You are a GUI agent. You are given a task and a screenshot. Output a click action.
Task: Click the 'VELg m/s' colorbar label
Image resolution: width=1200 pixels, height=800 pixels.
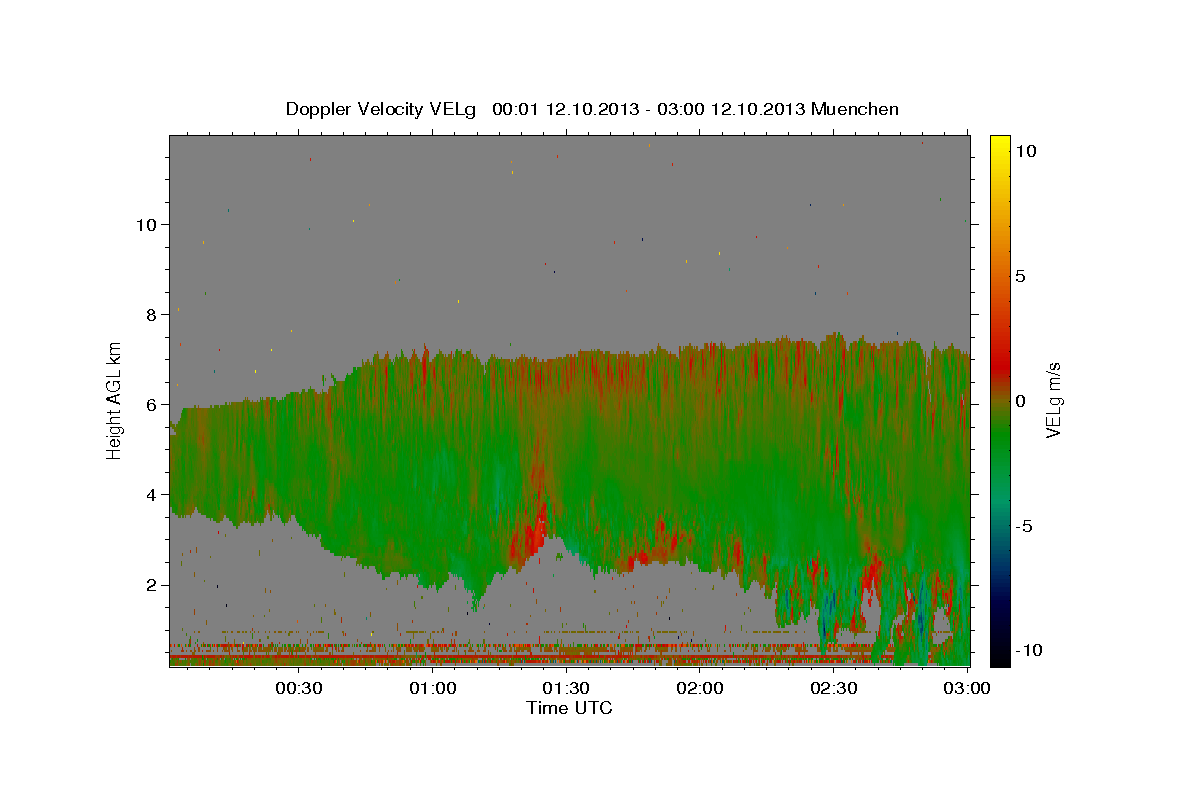coord(1055,400)
